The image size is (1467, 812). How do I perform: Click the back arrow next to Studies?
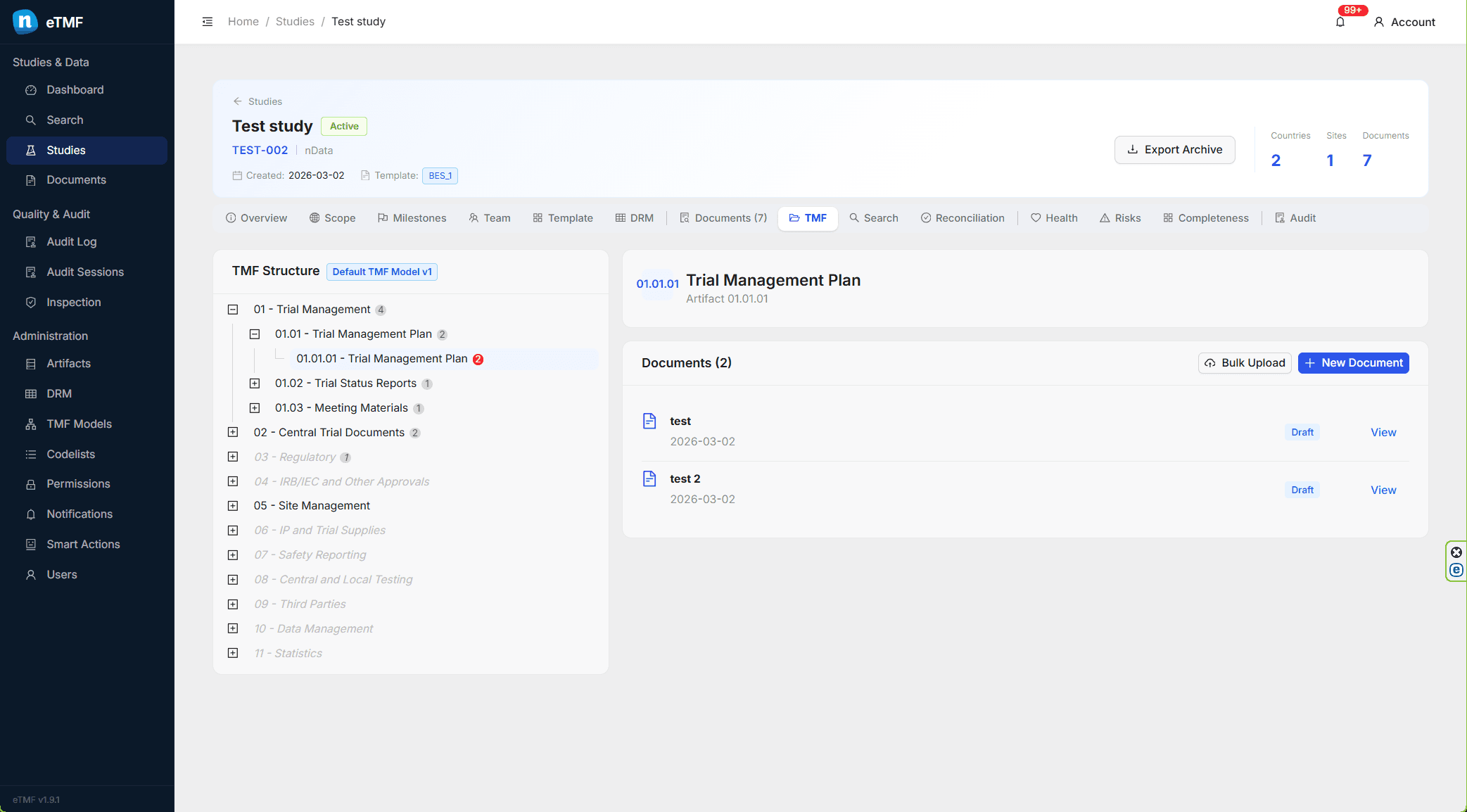[238, 101]
